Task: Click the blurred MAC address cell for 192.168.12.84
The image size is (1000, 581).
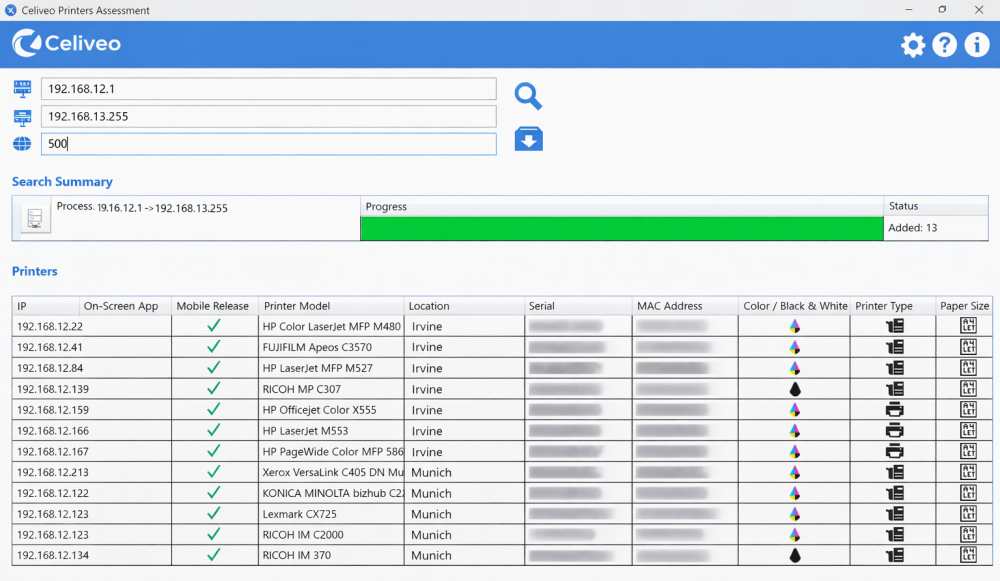Action: (x=685, y=368)
